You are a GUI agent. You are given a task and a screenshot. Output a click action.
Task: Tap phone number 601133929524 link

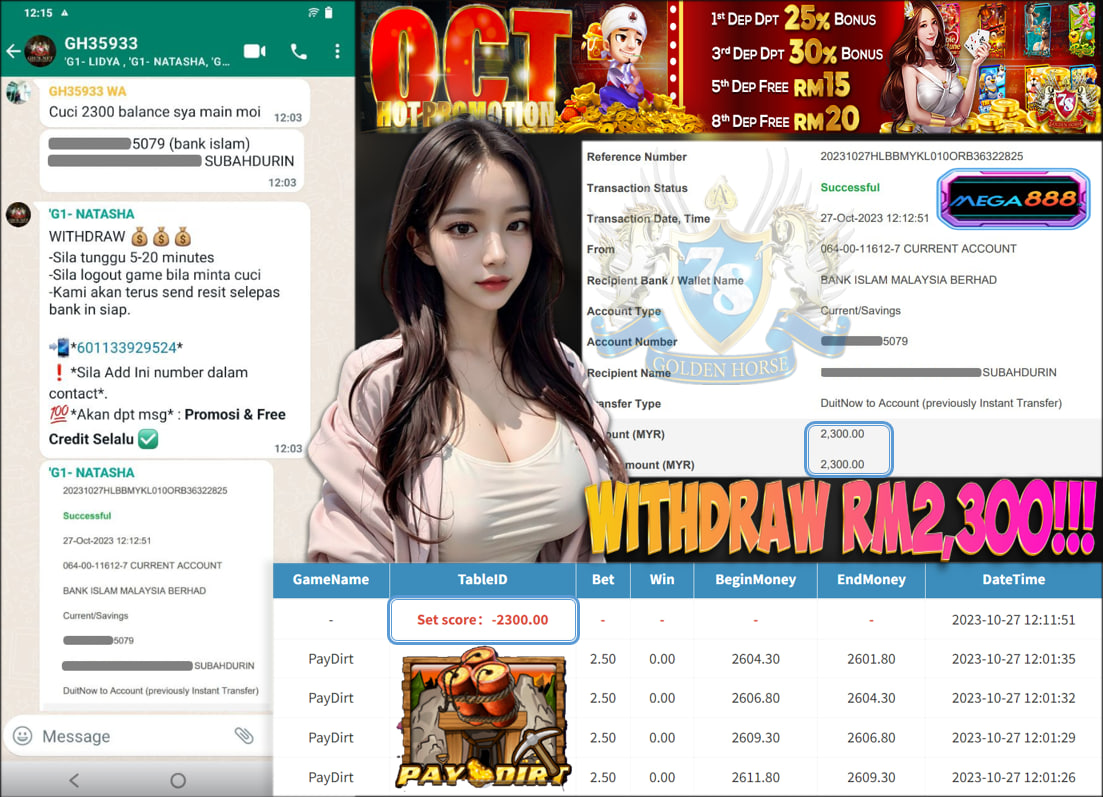(127, 348)
